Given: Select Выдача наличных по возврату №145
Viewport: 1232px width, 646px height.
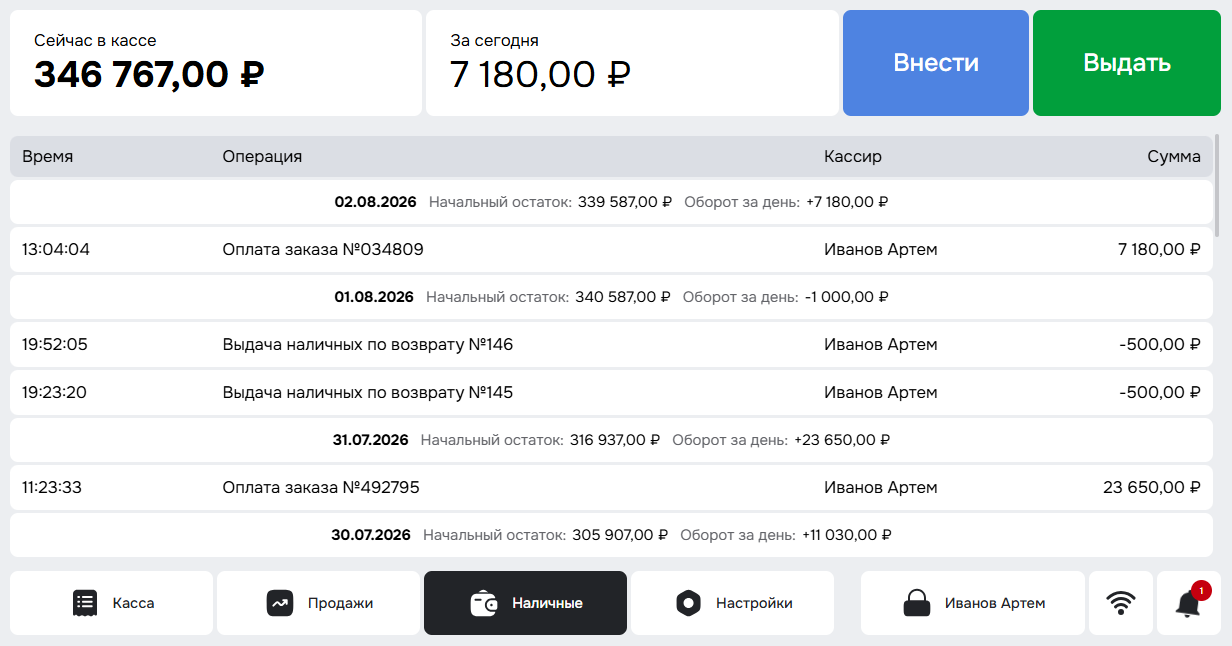Looking at the screenshot, I should (611, 392).
